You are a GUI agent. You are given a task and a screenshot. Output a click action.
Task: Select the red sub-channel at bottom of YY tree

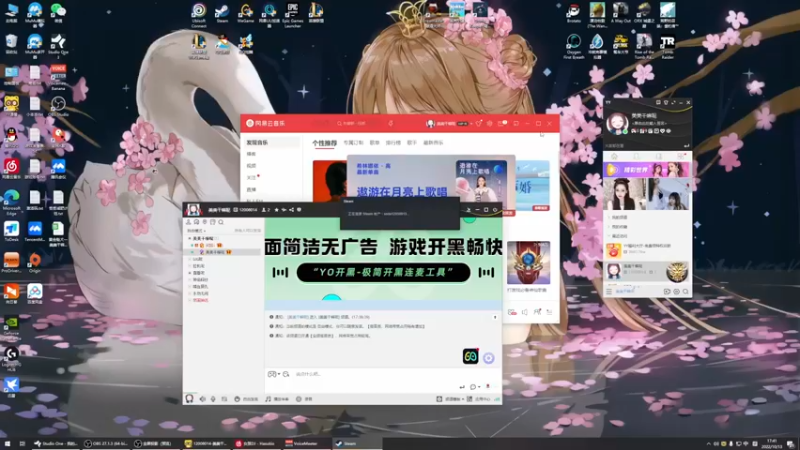pyautogui.click(x=201, y=301)
